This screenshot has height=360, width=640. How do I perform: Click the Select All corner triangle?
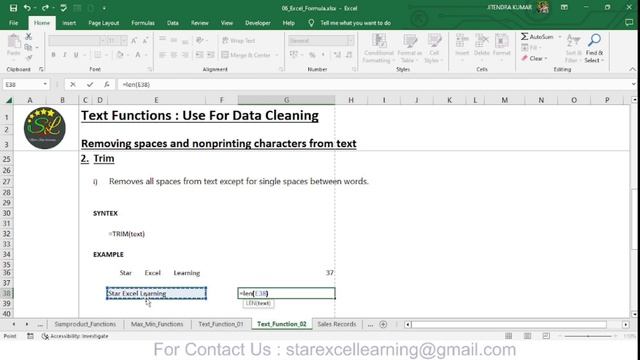pyautogui.click(x=8, y=100)
